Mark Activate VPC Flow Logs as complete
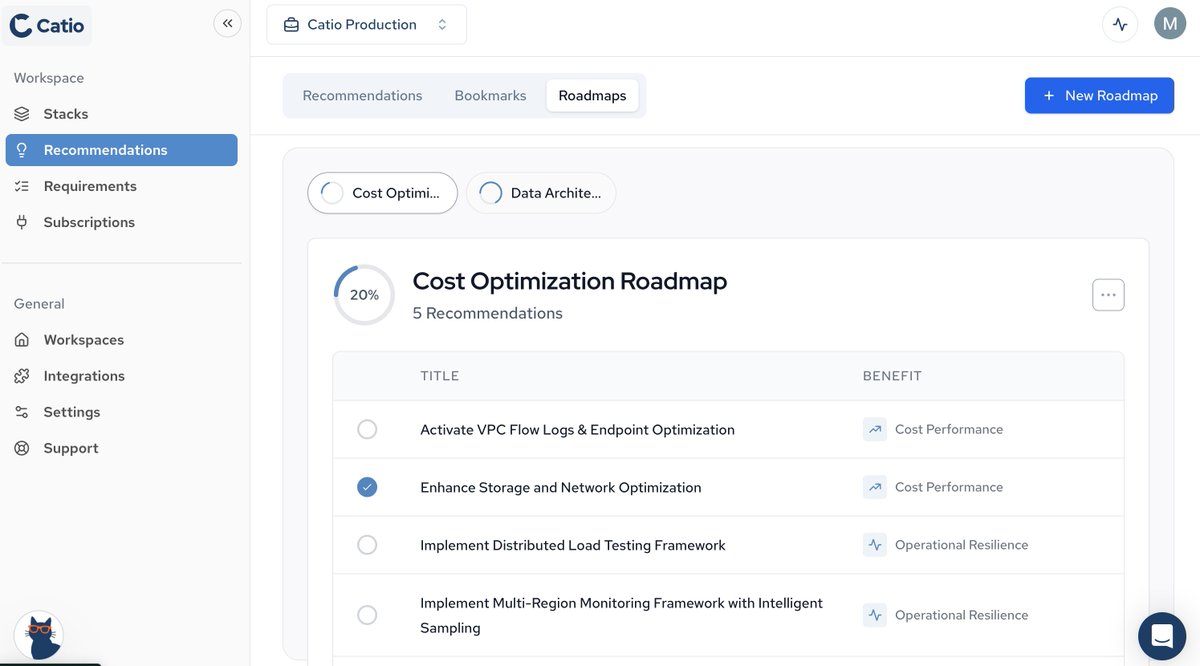This screenshot has height=666, width=1200. tap(367, 430)
